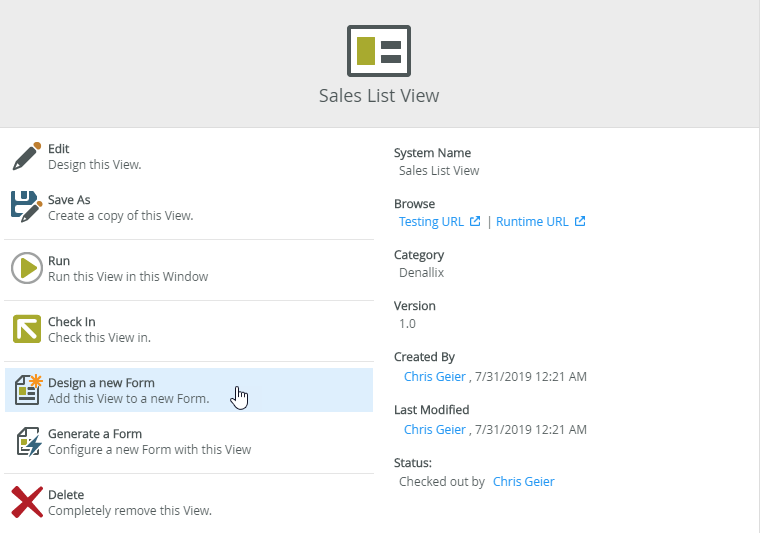
Task: Click the Generate a Form lightning icon
Action: (26, 441)
